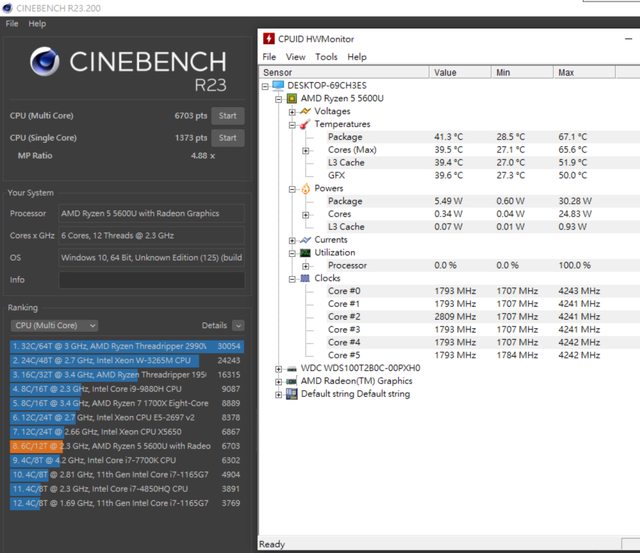Click the Utilization chart icon
The height and width of the screenshot is (553, 640).
(x=305, y=253)
